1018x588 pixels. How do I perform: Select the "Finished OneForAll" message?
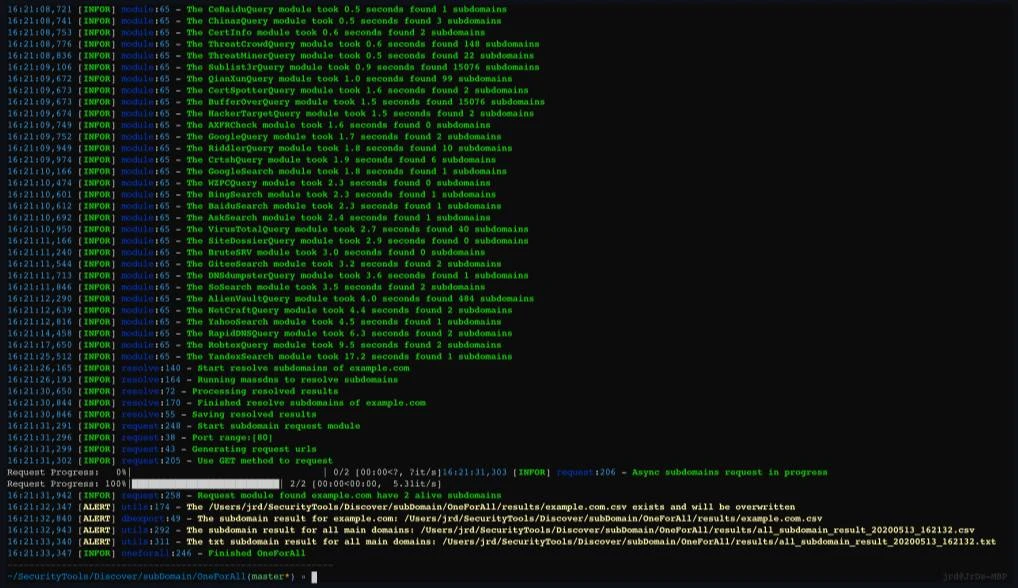point(256,554)
